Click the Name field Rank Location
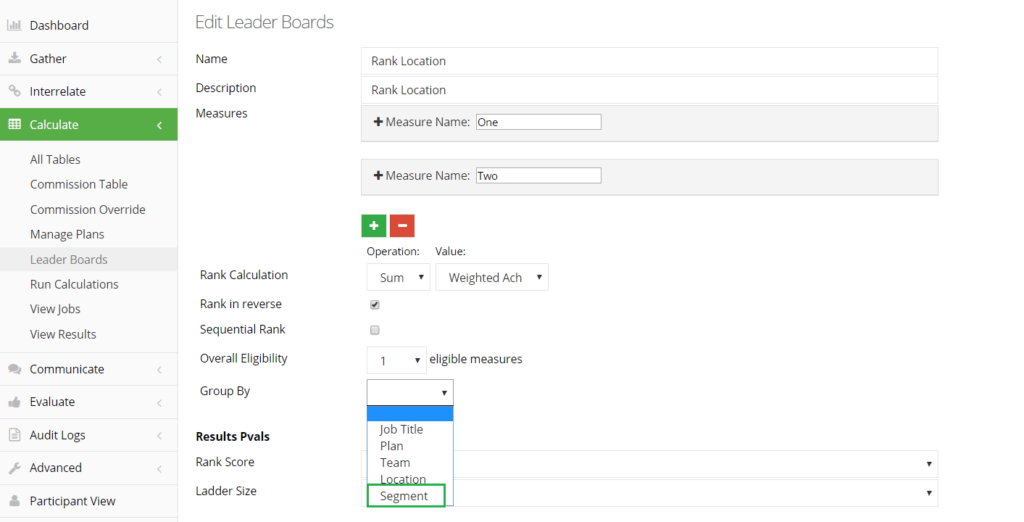 (650, 61)
